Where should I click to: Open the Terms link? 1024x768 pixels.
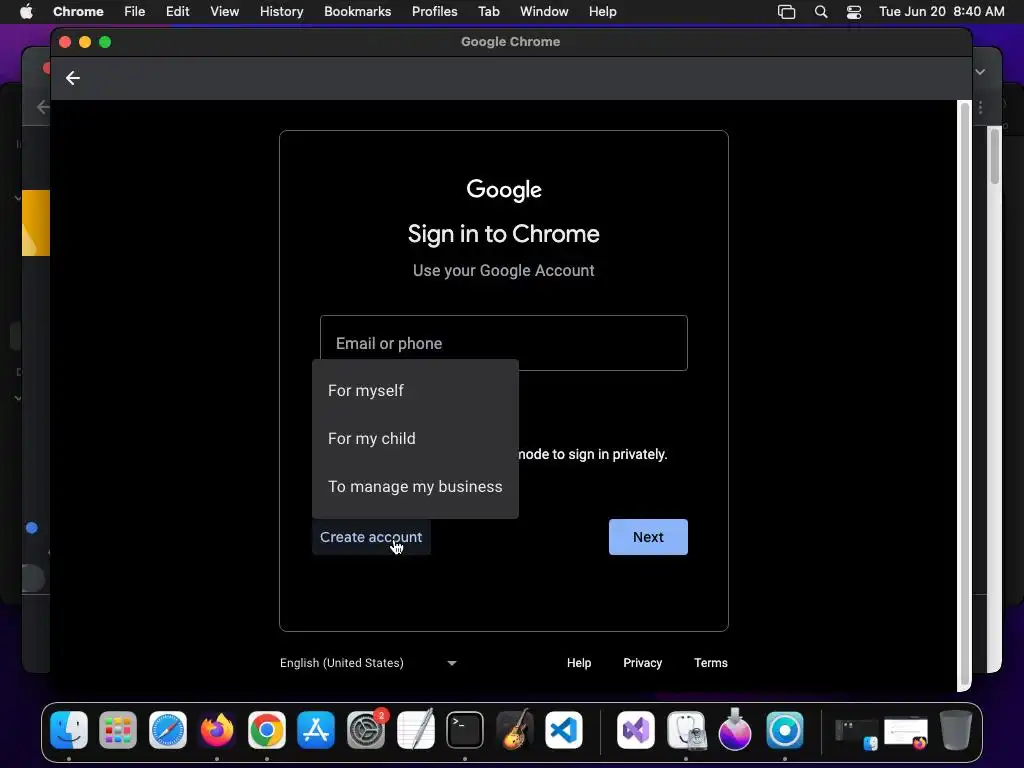711,663
